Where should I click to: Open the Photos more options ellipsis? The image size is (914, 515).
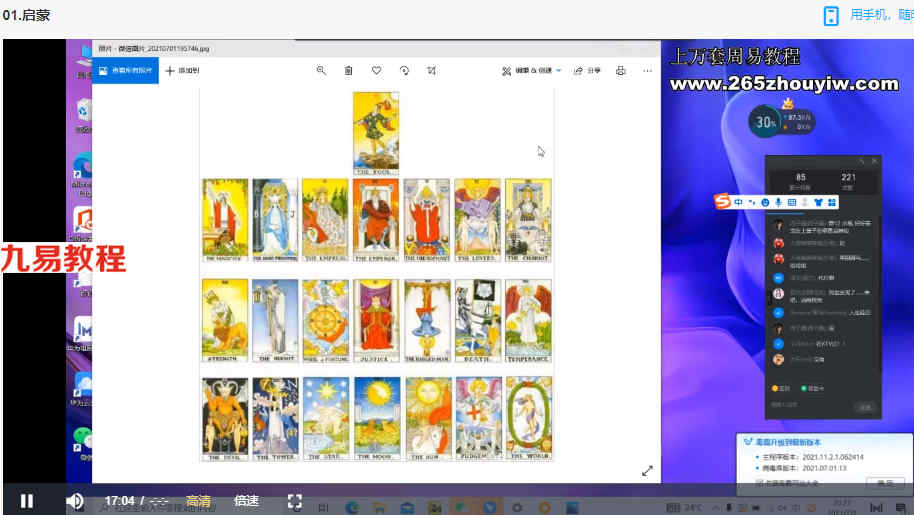click(x=648, y=70)
